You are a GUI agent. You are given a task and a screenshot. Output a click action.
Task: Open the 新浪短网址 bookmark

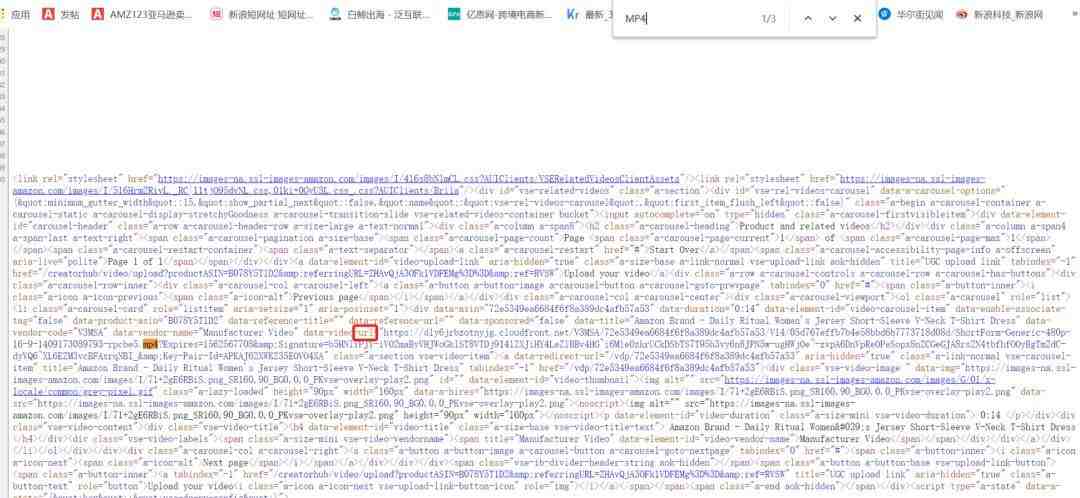pyautogui.click(x=262, y=14)
